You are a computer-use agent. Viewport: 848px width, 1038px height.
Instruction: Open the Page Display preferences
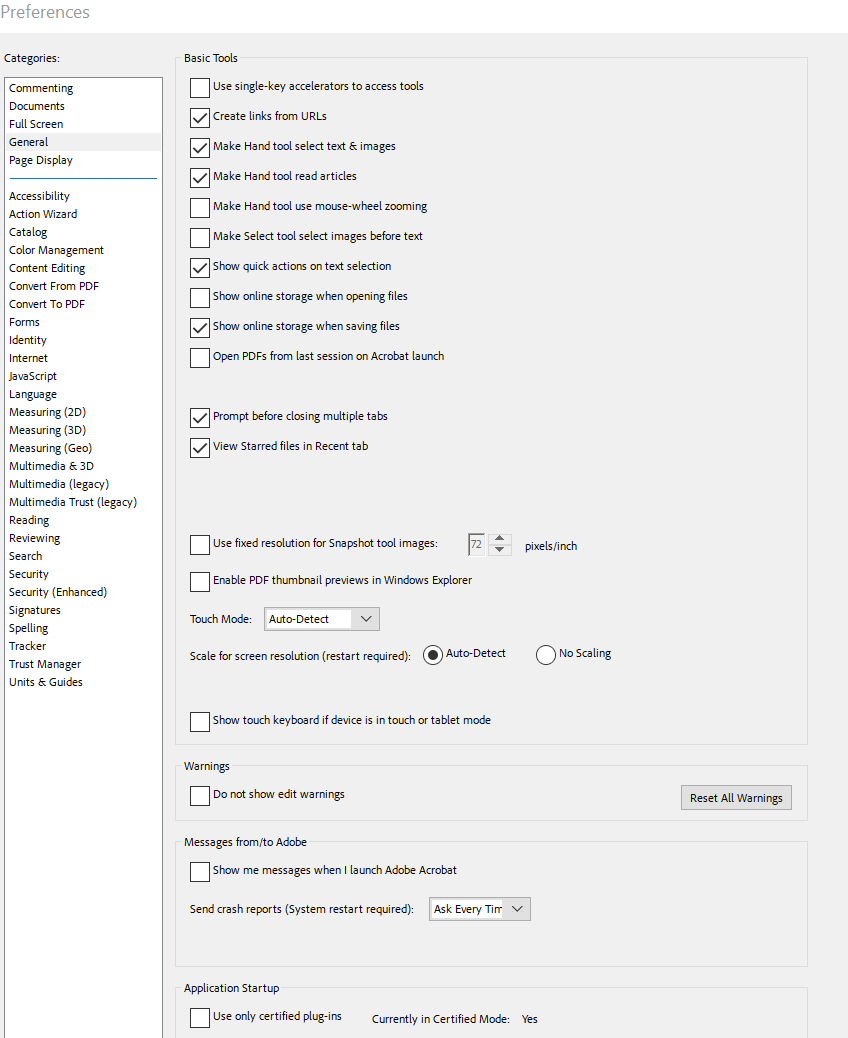[x=40, y=159]
